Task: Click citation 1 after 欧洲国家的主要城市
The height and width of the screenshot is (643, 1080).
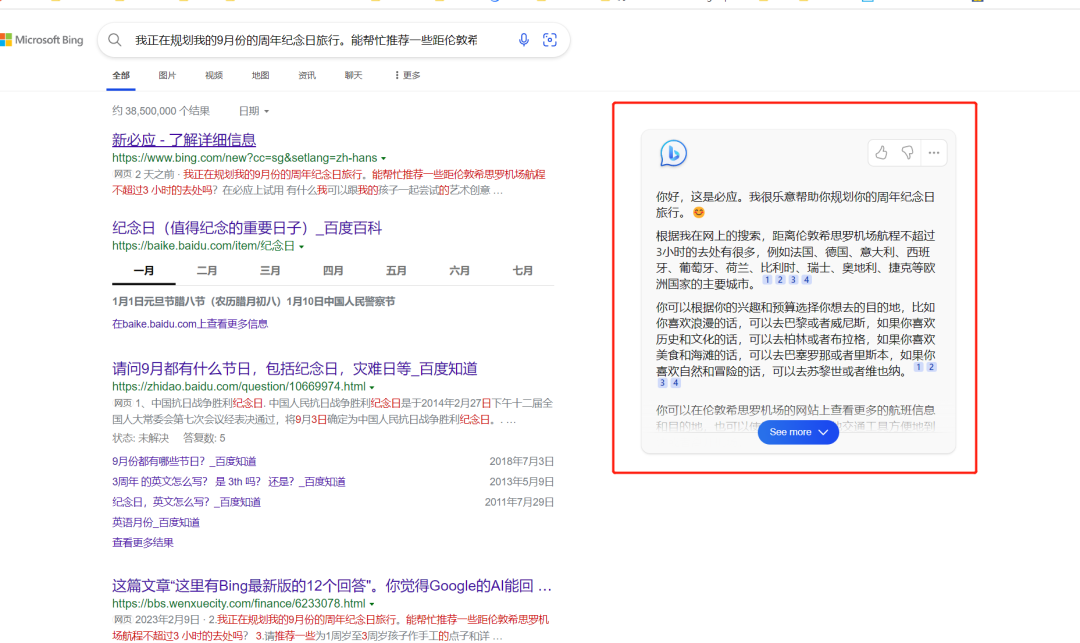Action: point(767,280)
